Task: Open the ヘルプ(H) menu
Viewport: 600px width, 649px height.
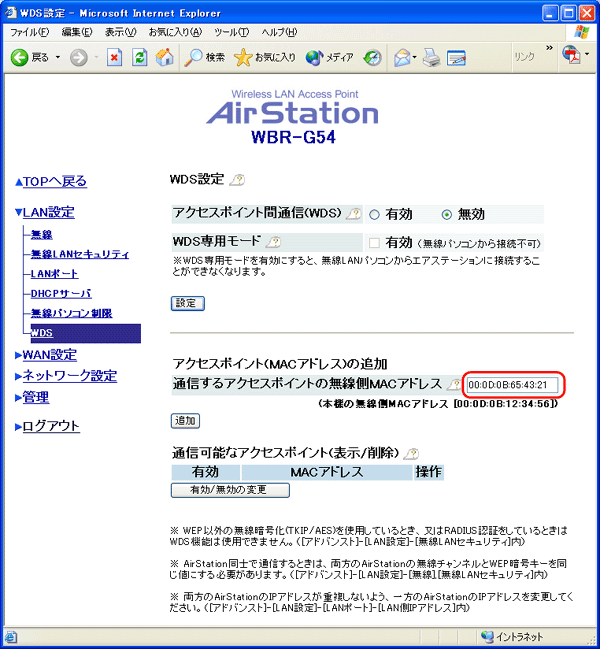Action: coord(279,32)
